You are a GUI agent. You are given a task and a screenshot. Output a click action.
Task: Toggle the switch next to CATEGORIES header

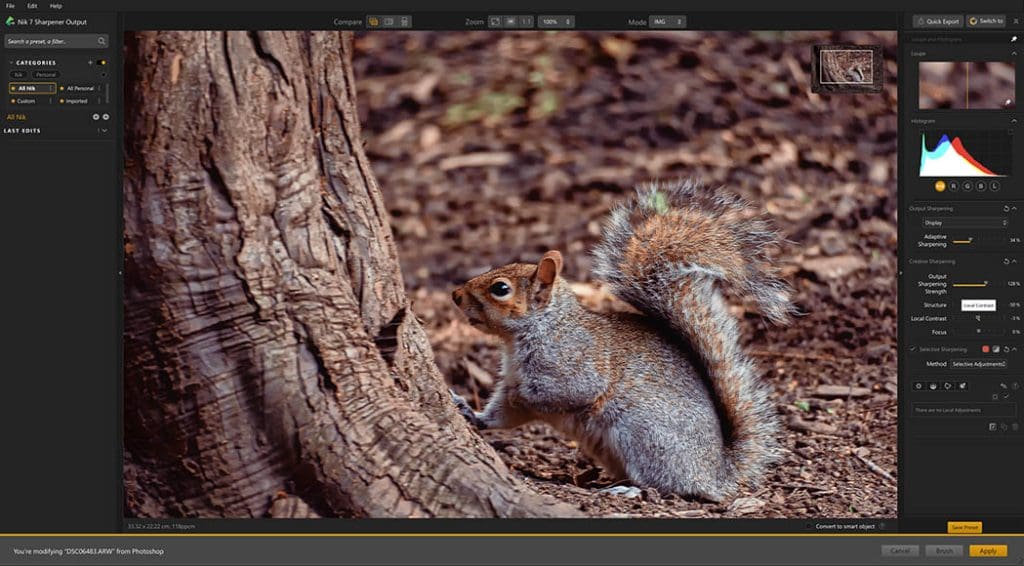[x=101, y=63]
